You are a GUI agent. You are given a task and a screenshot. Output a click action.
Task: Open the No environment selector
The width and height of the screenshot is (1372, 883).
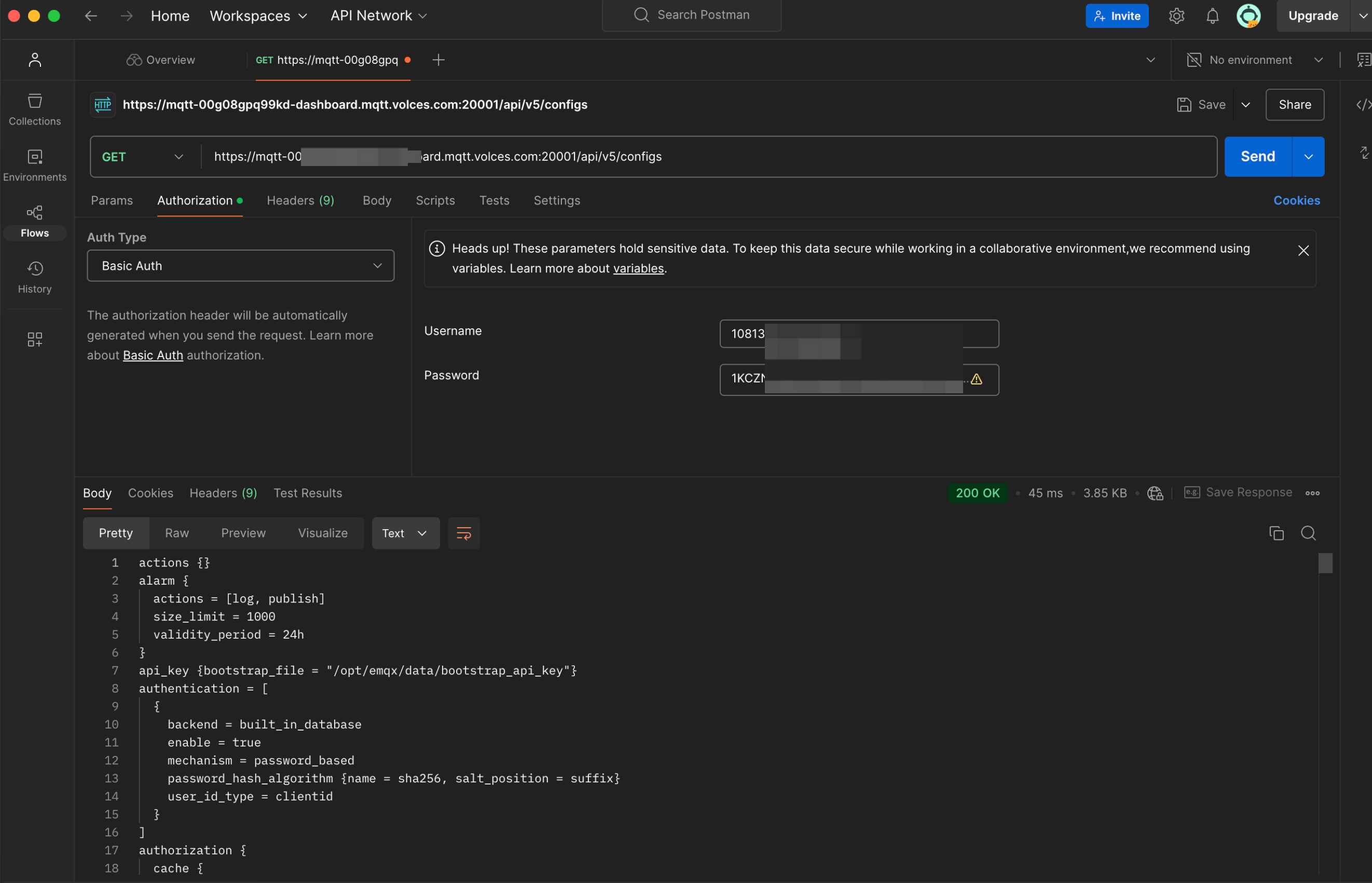coord(1254,60)
